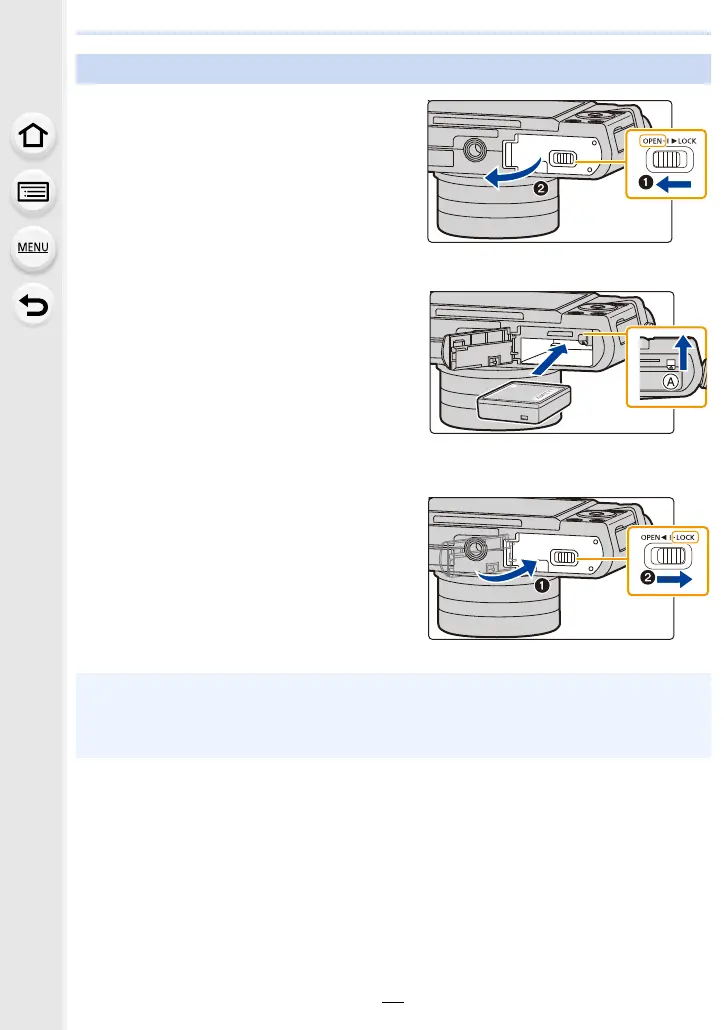
Task: Click the release lever slider in the third callout
Action: (667, 556)
